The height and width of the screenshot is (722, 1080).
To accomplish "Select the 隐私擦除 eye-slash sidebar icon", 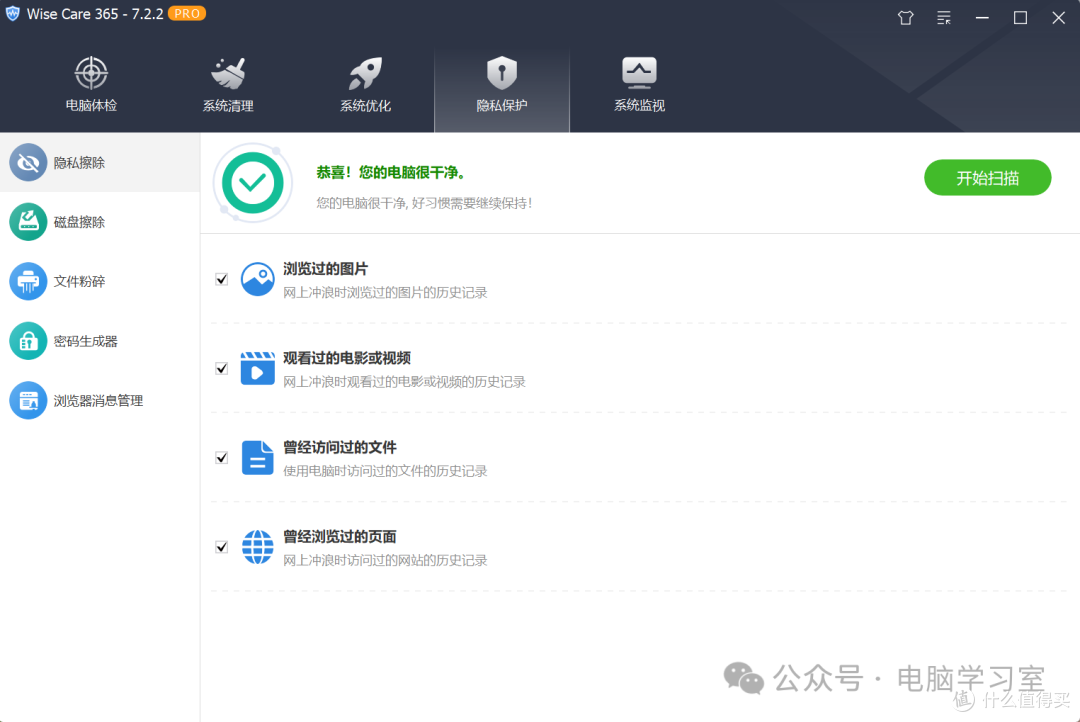I will coord(28,163).
